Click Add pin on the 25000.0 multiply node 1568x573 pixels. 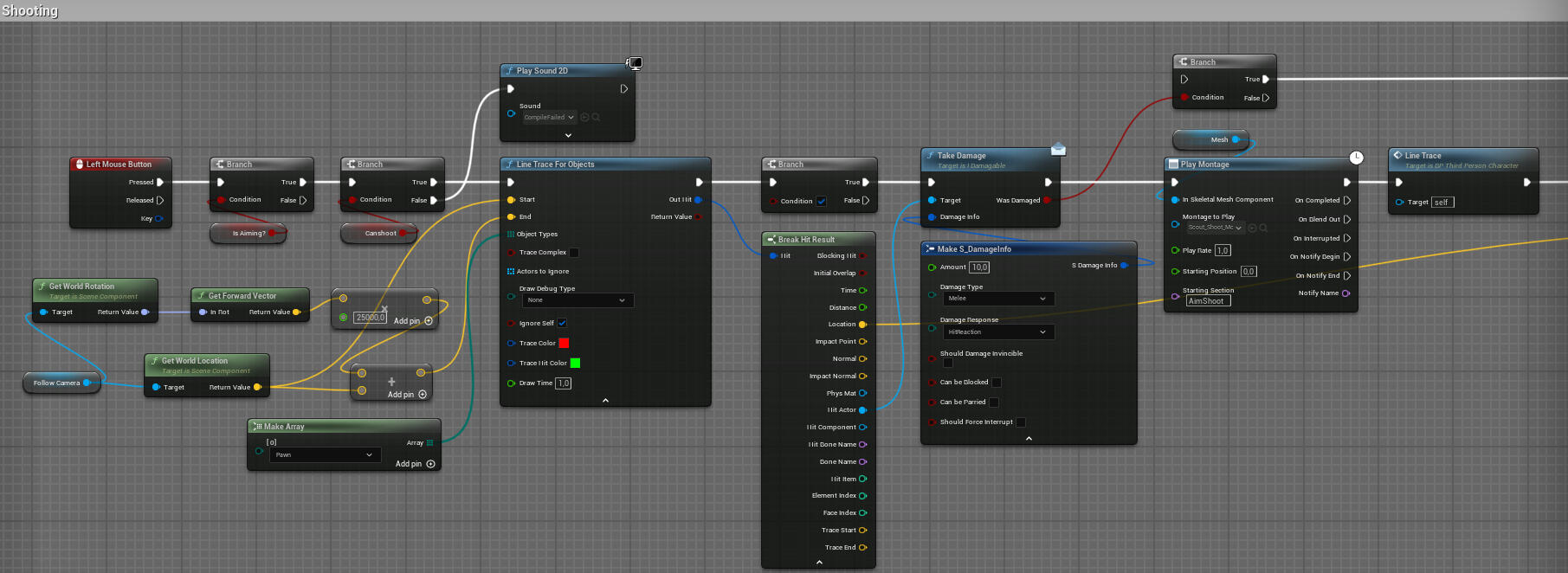428,321
